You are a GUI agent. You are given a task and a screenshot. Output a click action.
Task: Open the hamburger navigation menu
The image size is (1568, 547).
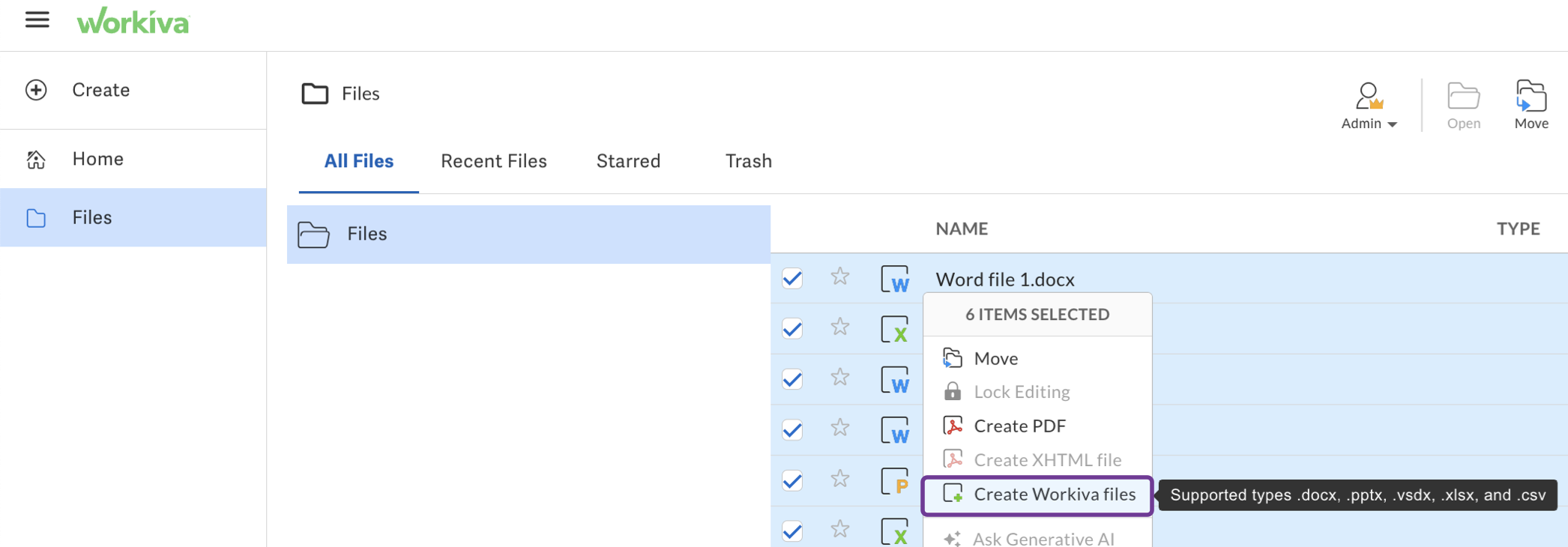[x=37, y=20]
